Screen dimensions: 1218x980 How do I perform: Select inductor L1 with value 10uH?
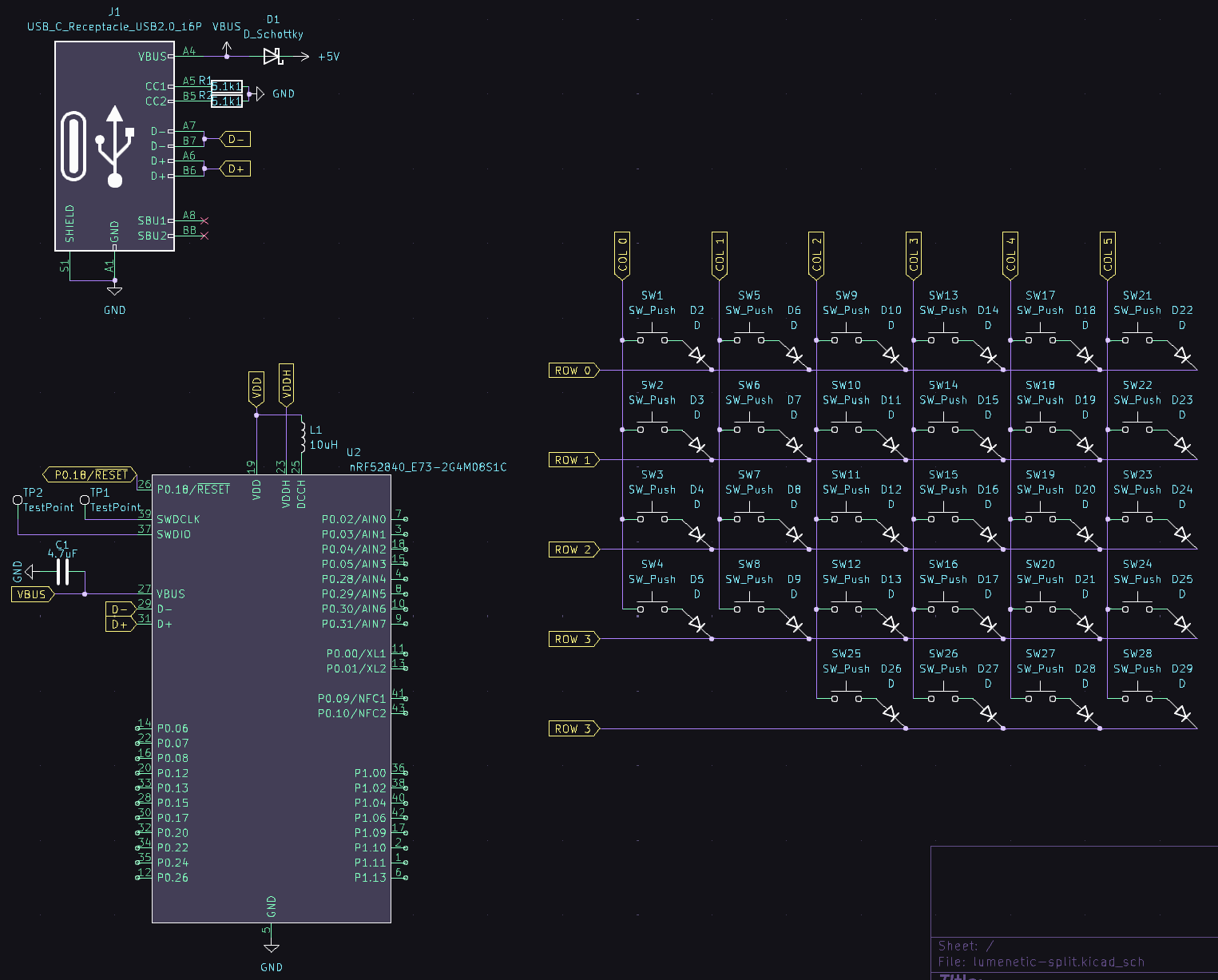click(x=301, y=435)
